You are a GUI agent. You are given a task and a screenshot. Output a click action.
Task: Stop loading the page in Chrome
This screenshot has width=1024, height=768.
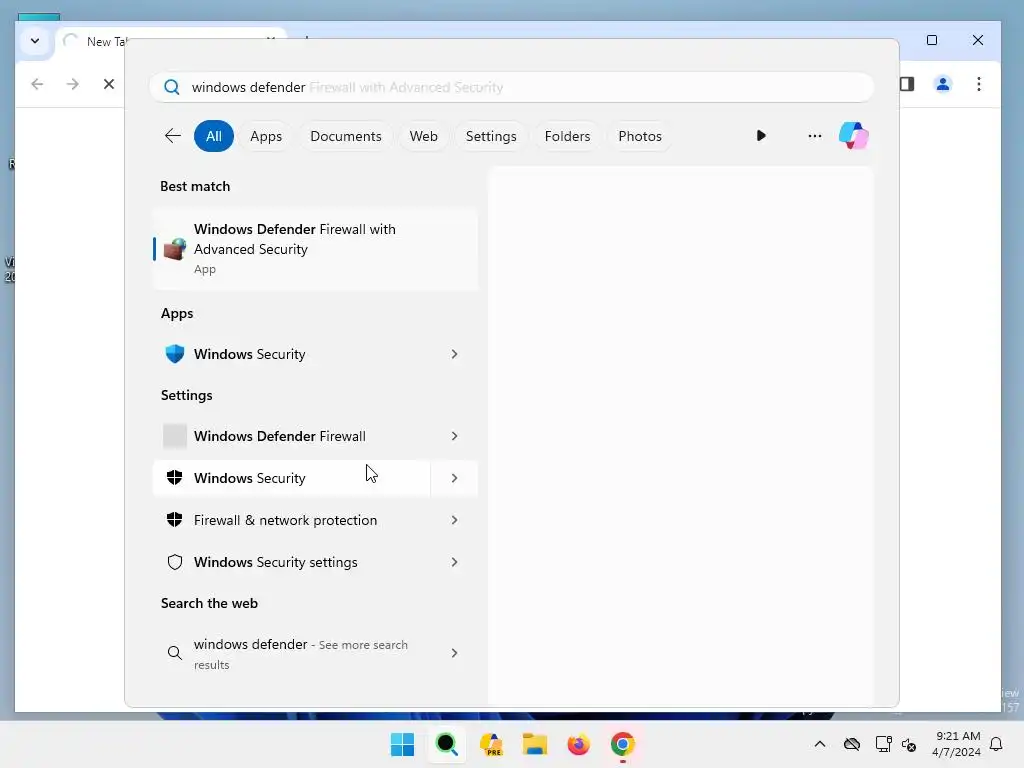[109, 84]
